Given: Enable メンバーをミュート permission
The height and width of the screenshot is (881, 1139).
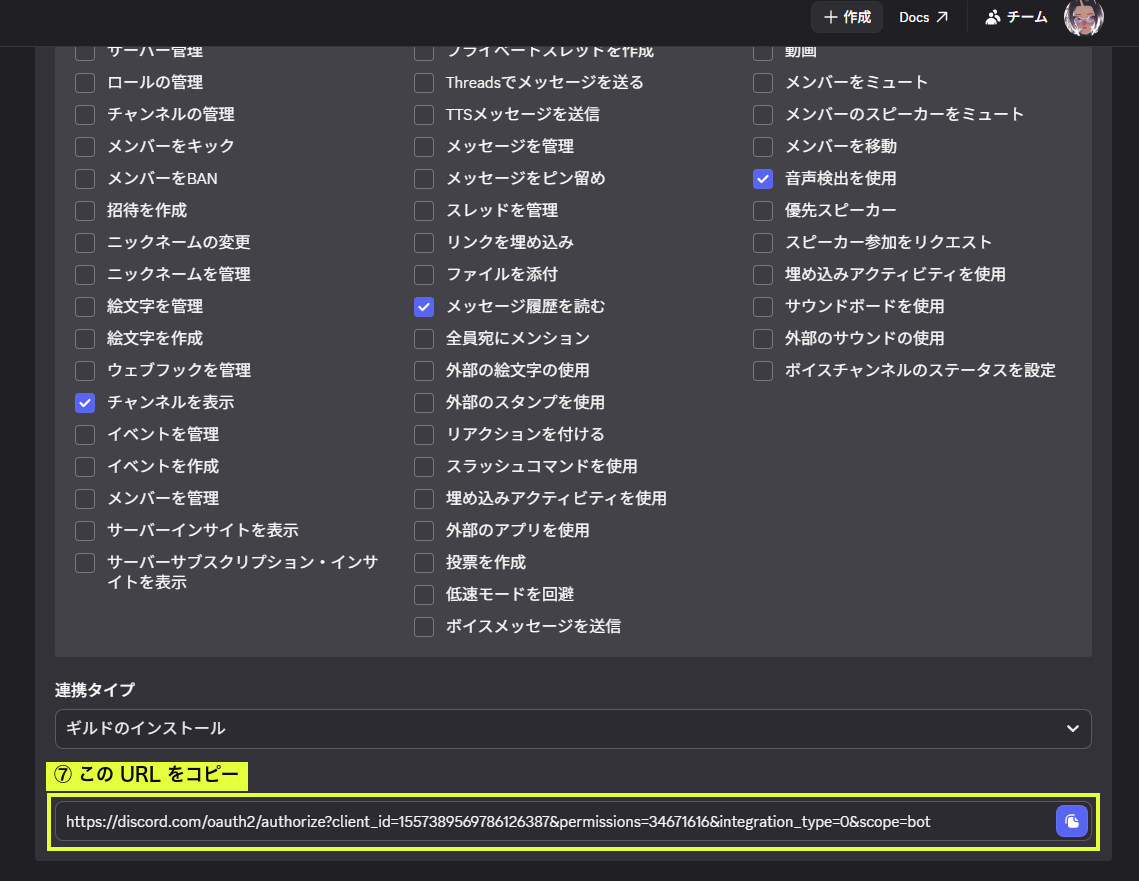Looking at the screenshot, I should (763, 83).
